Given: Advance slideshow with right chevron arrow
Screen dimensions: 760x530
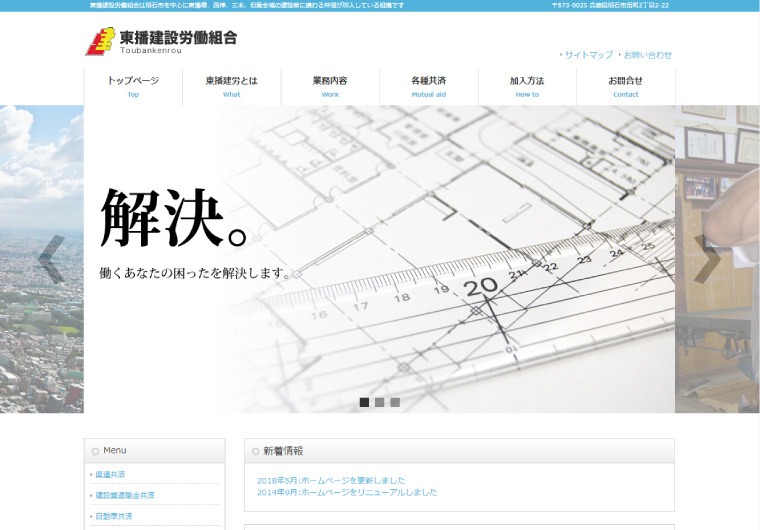Looking at the screenshot, I should pyautogui.click(x=707, y=259).
